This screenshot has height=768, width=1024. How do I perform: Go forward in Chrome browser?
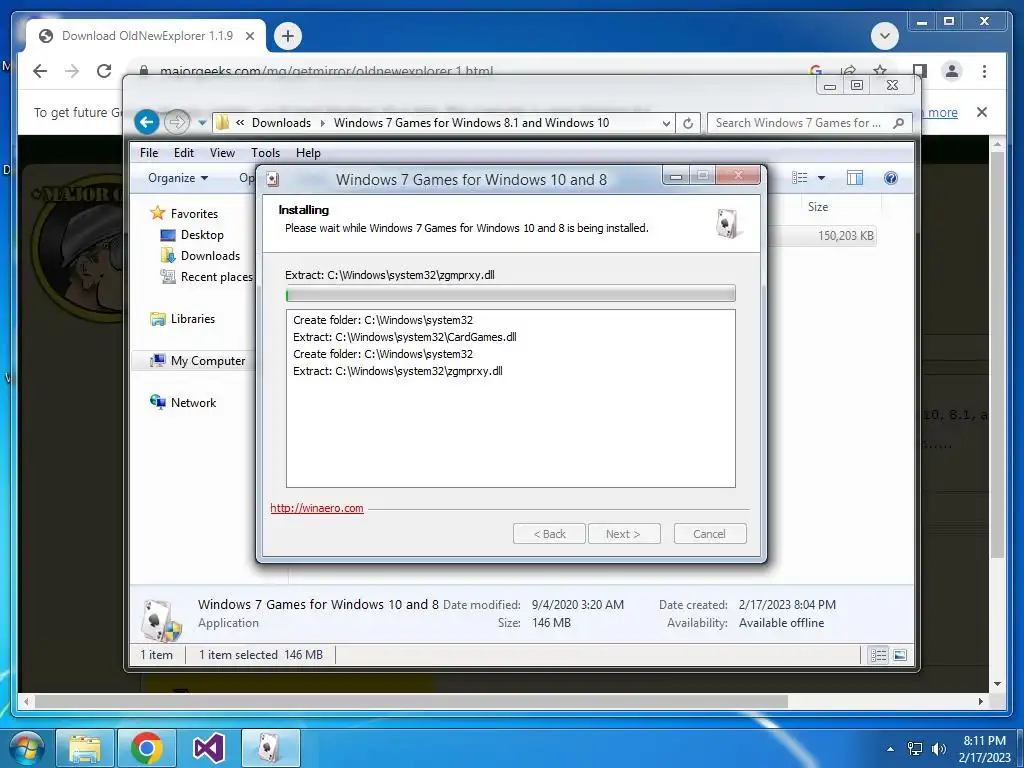click(x=72, y=71)
